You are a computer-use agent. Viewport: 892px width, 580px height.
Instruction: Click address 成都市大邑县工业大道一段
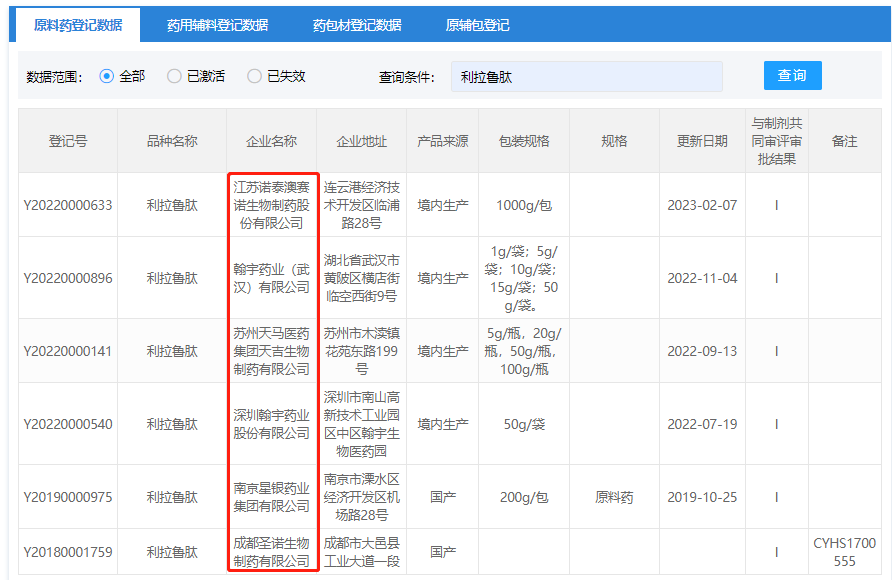tap(361, 552)
